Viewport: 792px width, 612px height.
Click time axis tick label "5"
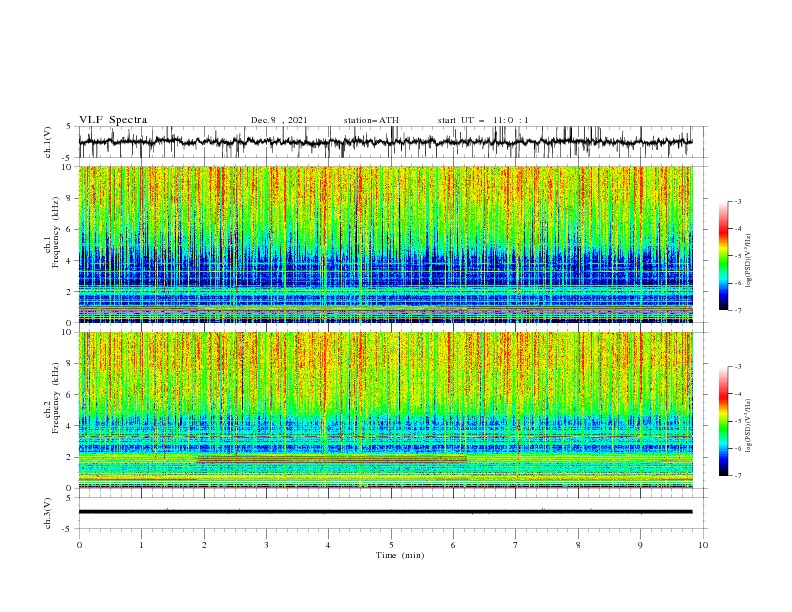click(391, 545)
